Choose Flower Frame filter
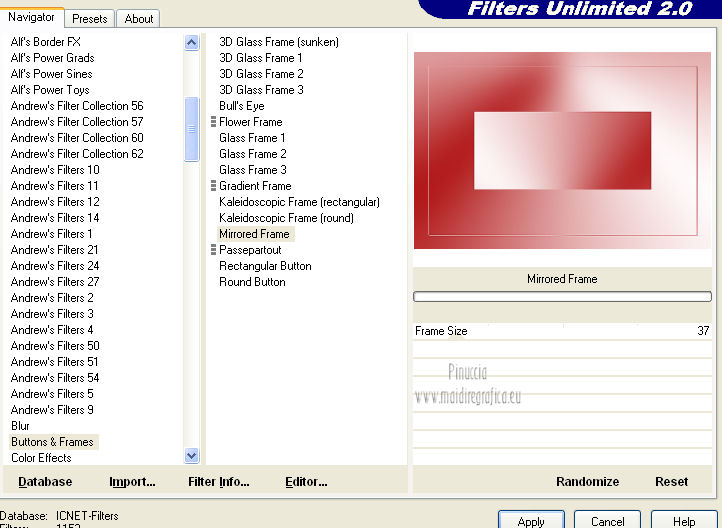 (250, 122)
